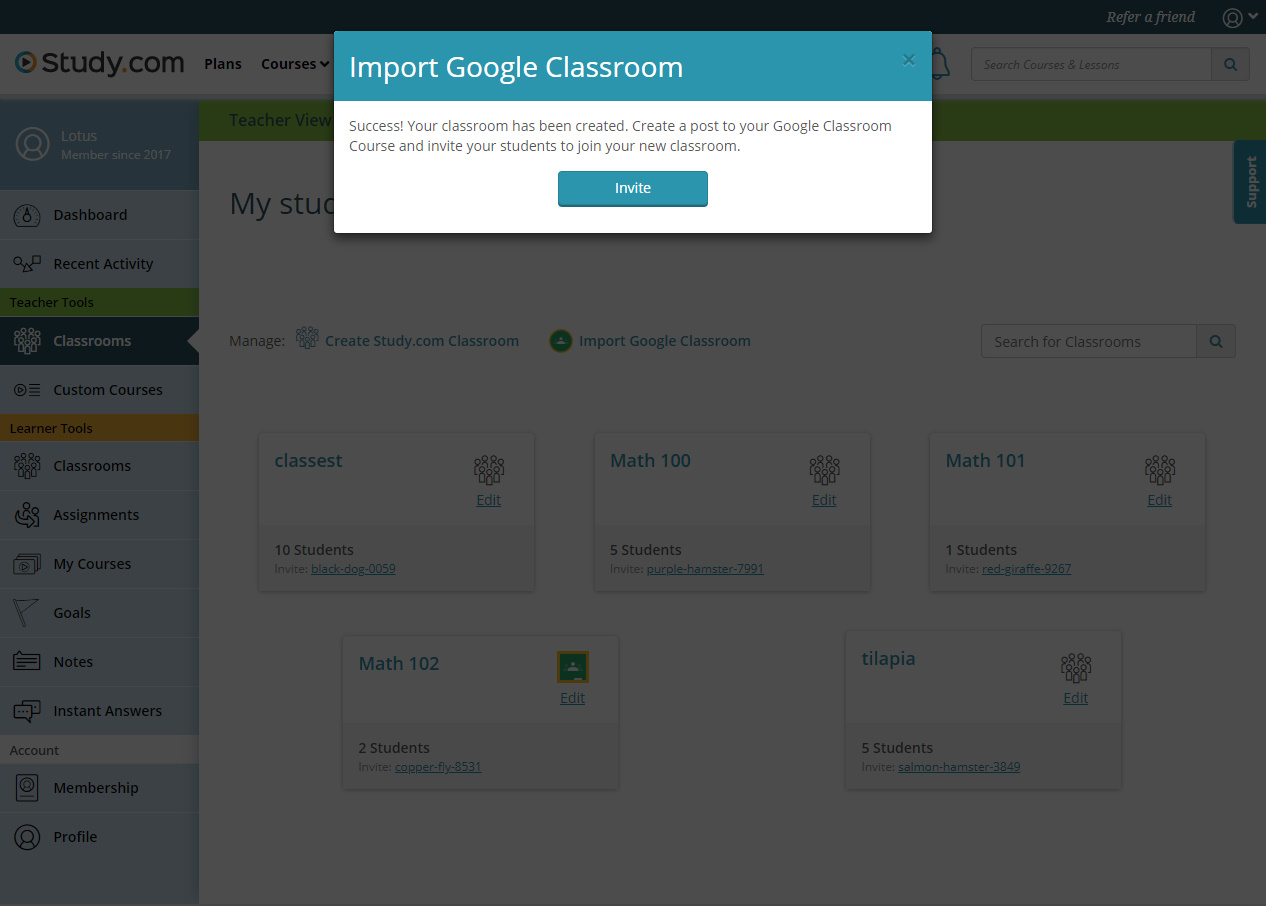Open Learner Tools Classrooms item

[99, 466]
